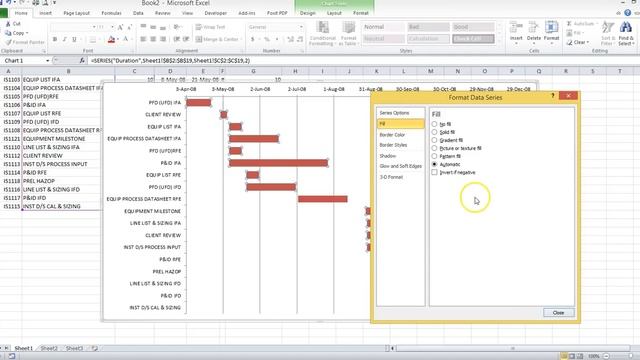Click the Decrease Decimal icon
Screen dimensions: 640x360
point(300,40)
